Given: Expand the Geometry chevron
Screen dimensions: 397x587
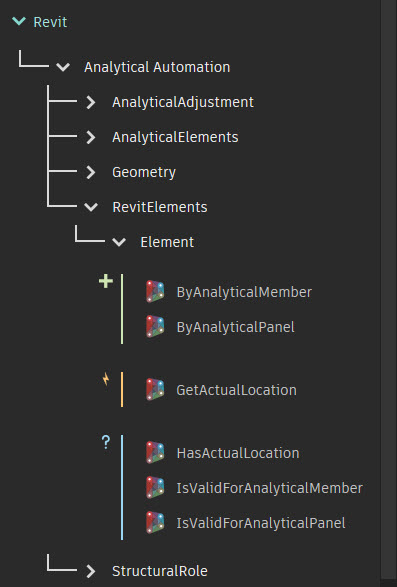Looking at the screenshot, I should click(91, 172).
